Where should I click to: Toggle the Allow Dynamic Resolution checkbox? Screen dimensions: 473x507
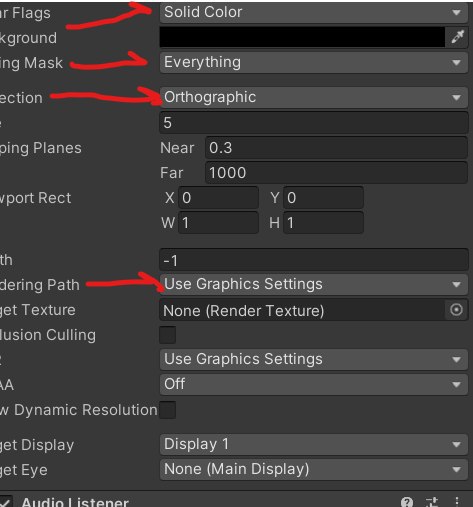[168, 410]
